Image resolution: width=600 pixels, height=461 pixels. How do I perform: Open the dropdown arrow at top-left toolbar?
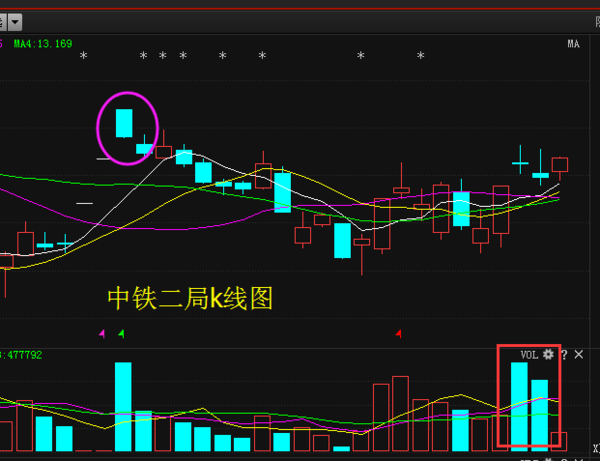tap(15, 22)
